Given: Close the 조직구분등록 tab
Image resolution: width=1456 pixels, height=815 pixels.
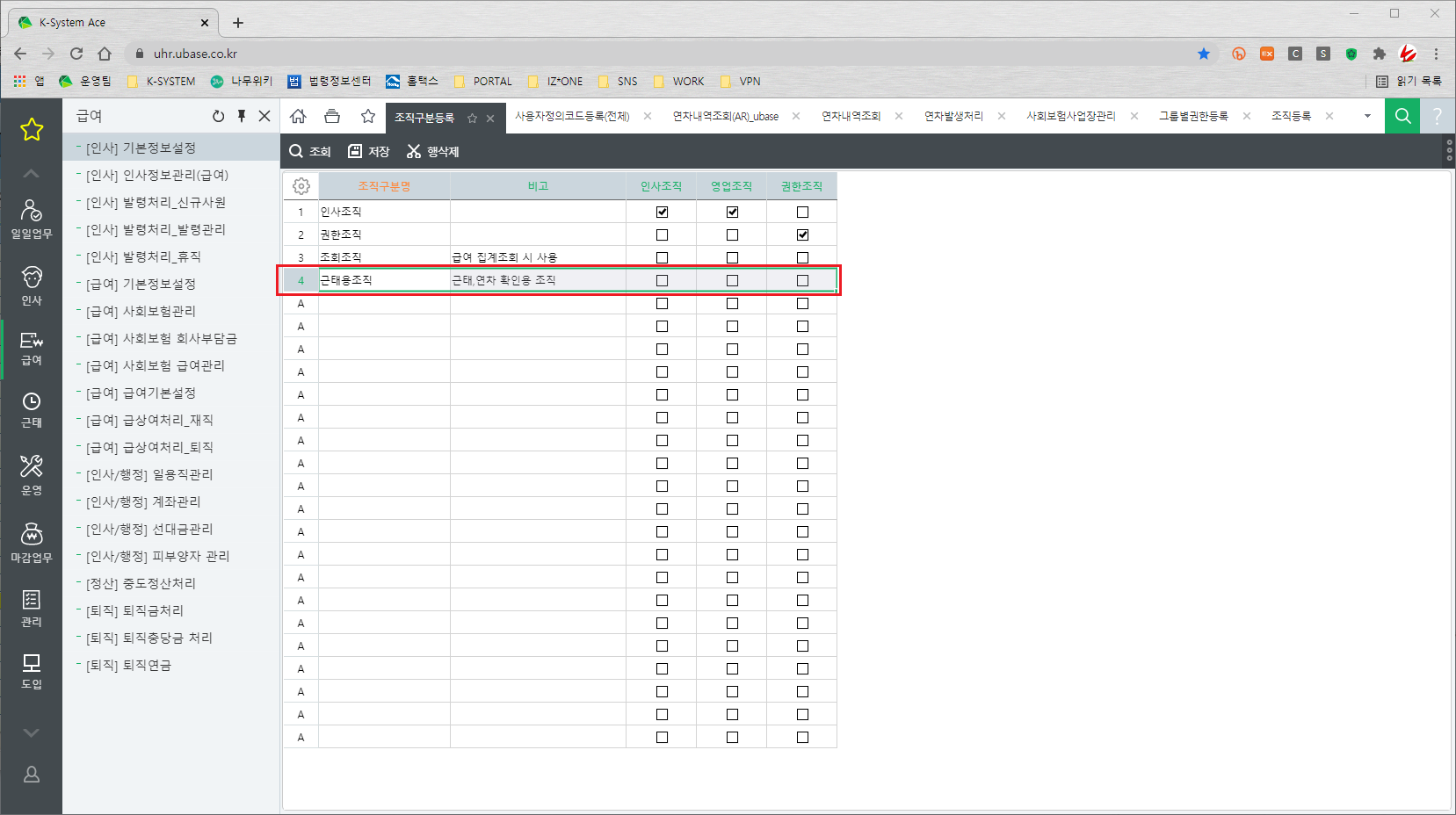Looking at the screenshot, I should point(490,118).
